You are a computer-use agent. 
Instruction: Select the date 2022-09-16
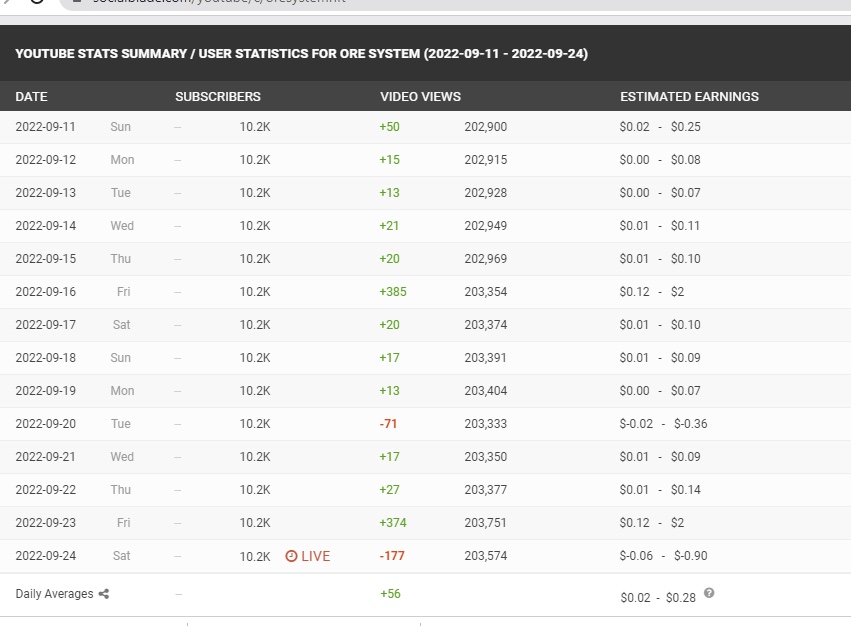point(46,292)
